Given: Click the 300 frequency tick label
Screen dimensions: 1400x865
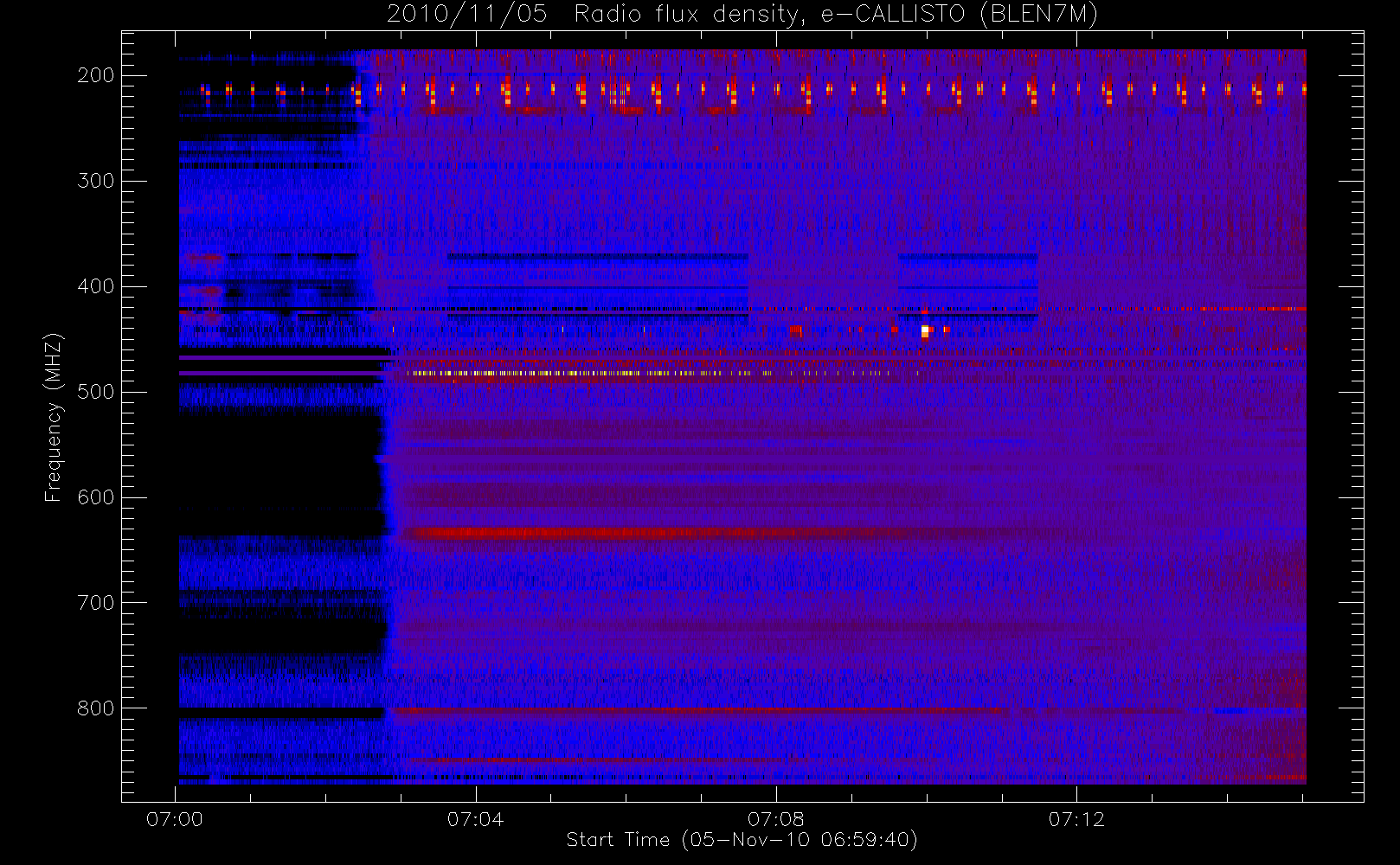Looking at the screenshot, I should pos(95,181).
